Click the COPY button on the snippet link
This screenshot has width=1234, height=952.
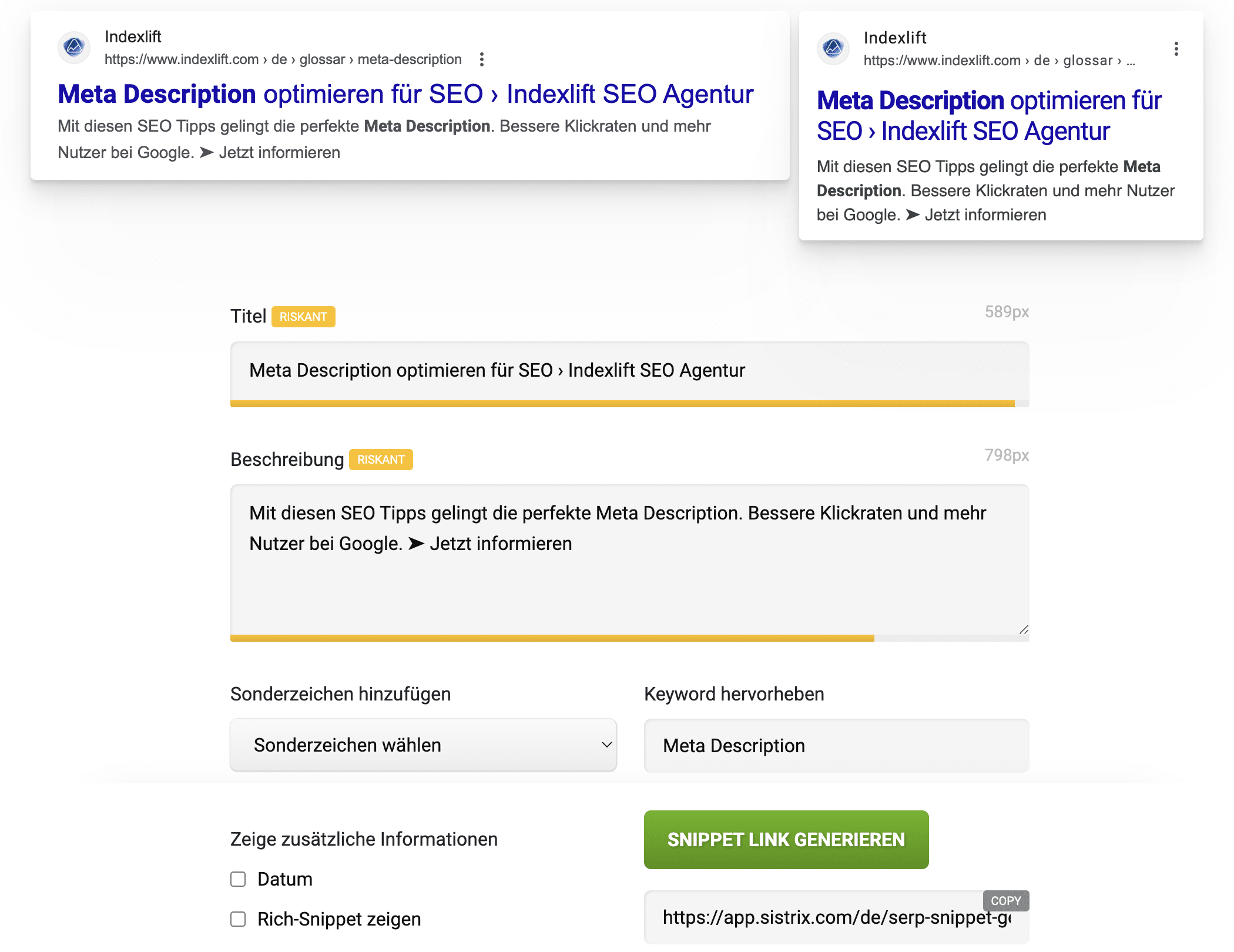1006,901
